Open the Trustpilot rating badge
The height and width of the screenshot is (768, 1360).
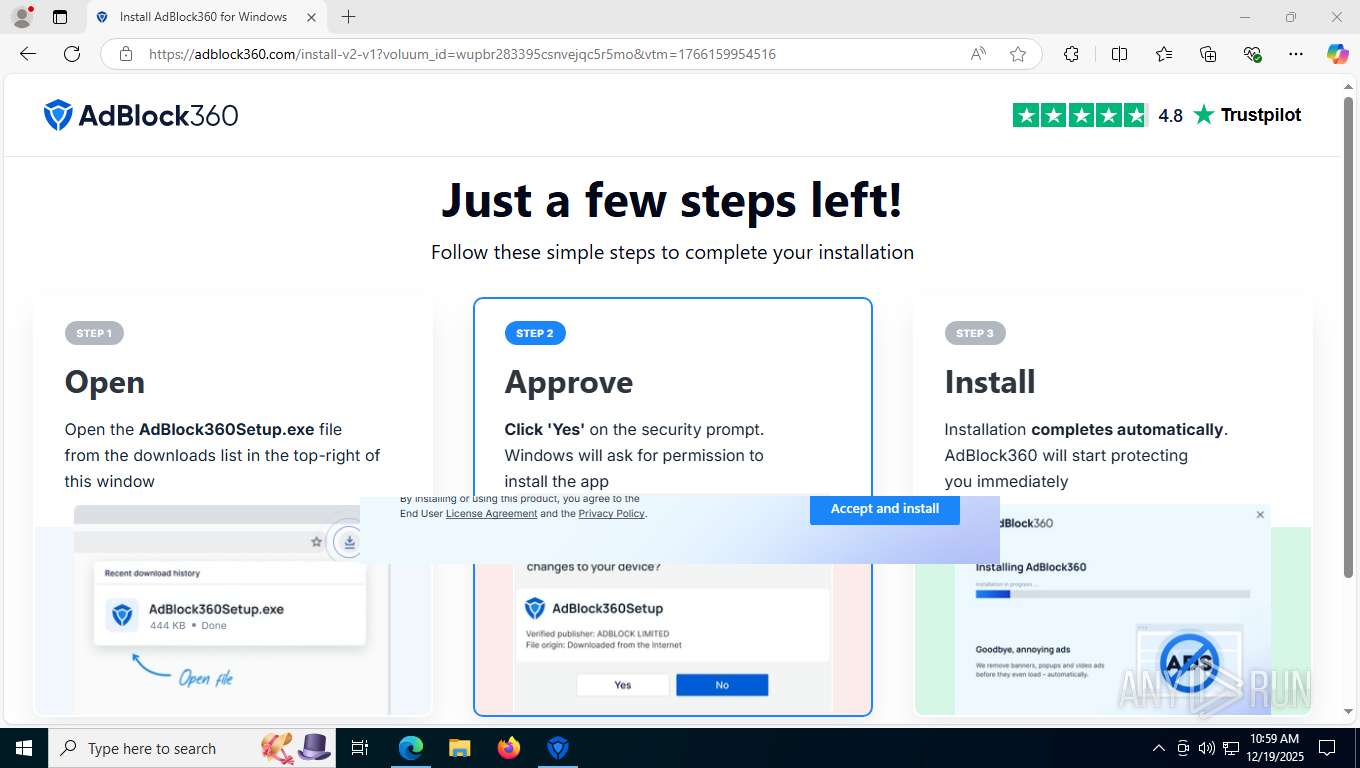pyautogui.click(x=1157, y=115)
